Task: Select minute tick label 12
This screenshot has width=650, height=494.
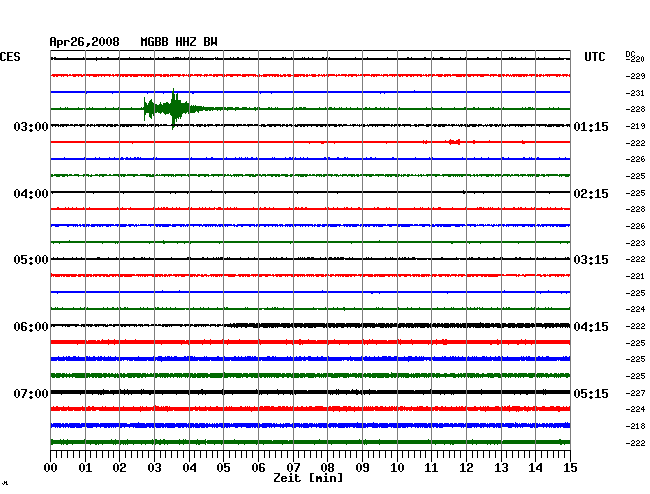Action: [x=466, y=467]
